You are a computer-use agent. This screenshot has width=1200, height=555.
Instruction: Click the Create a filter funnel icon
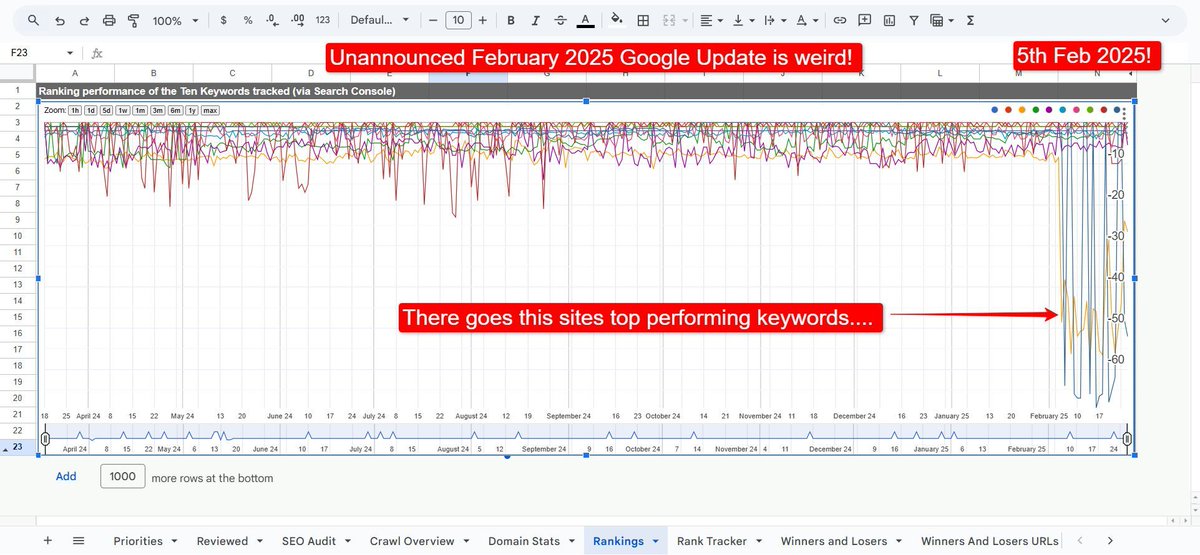pos(914,20)
